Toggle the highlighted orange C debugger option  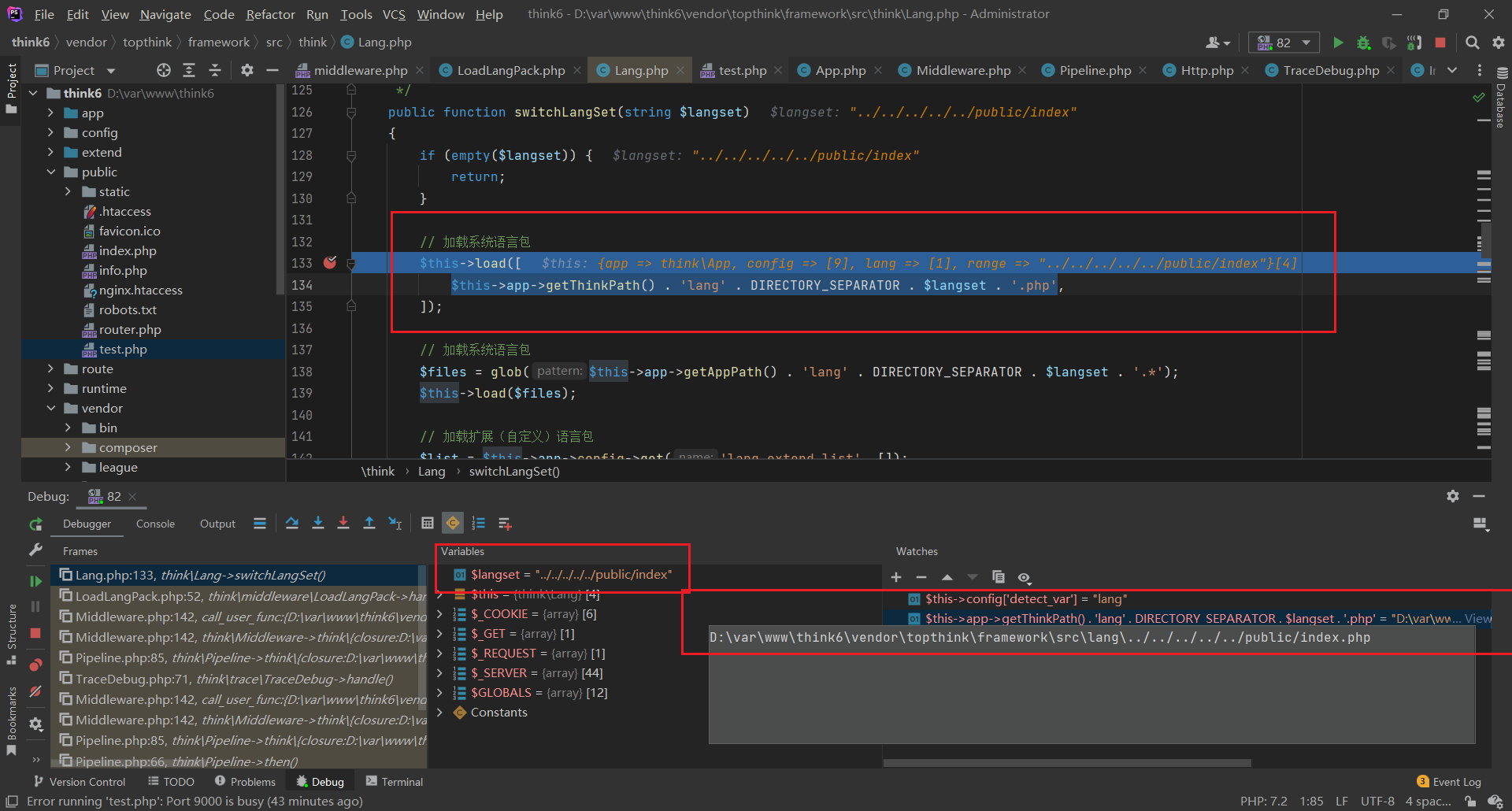coord(453,524)
